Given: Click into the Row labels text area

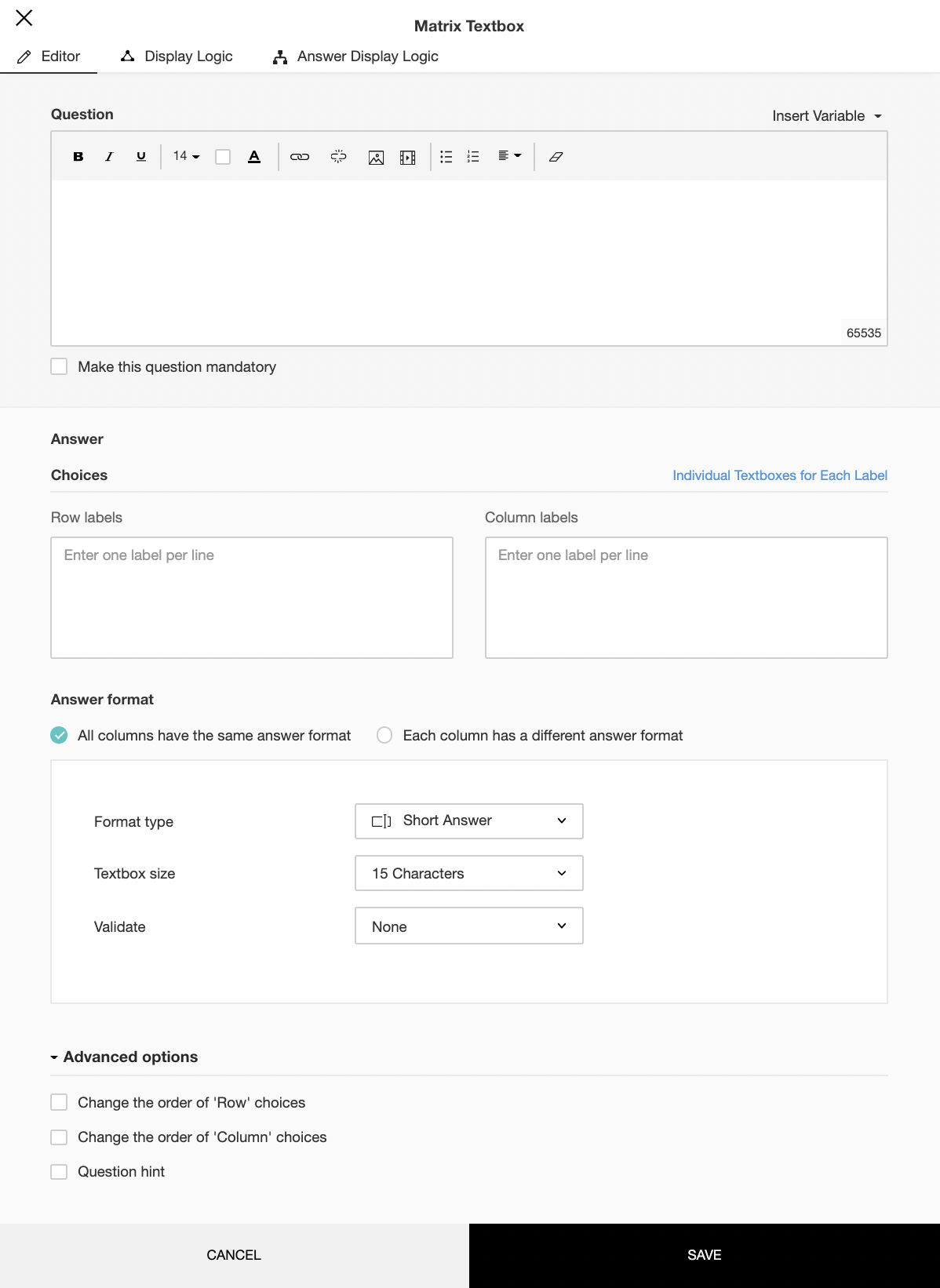Looking at the screenshot, I should pos(251,597).
